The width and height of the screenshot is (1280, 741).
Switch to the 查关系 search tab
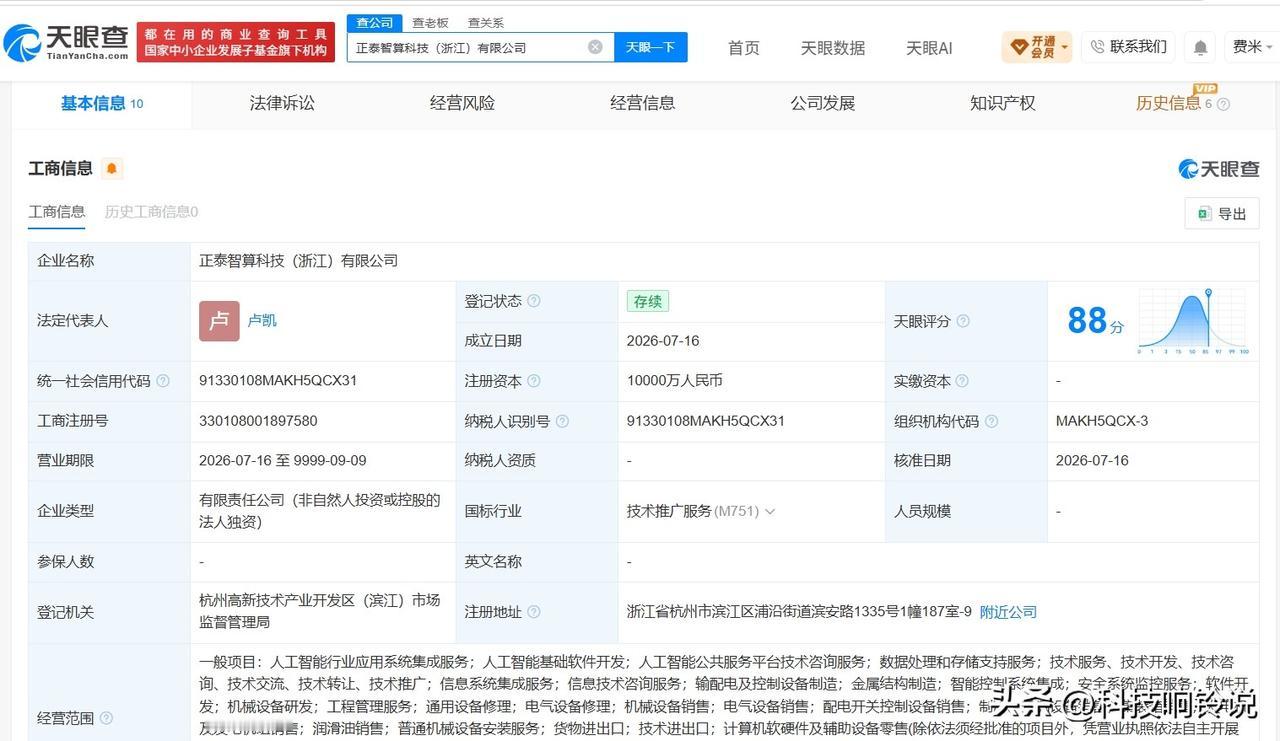pos(486,22)
